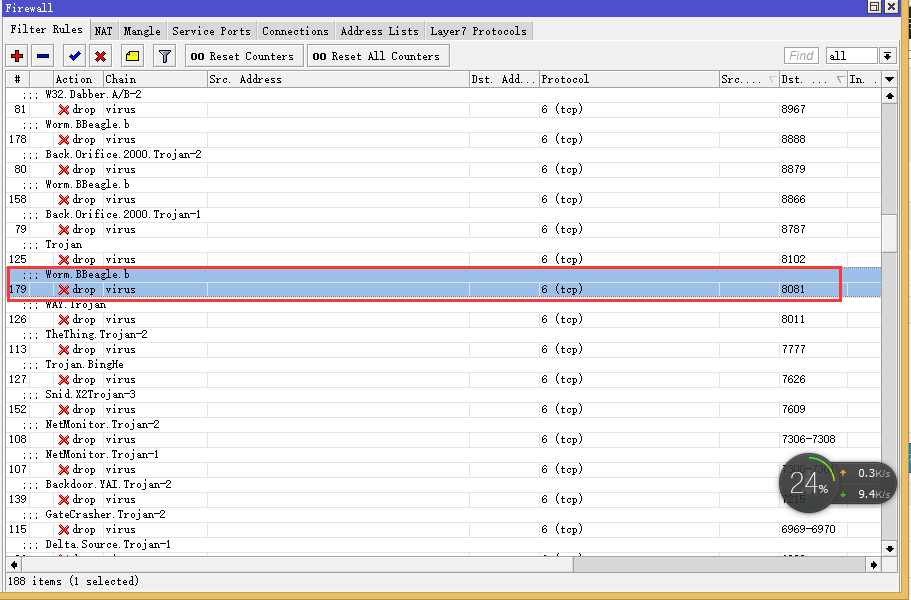Viewport: 911px width, 600px height.
Task: Click the drop icon for rule 81
Action: point(64,110)
